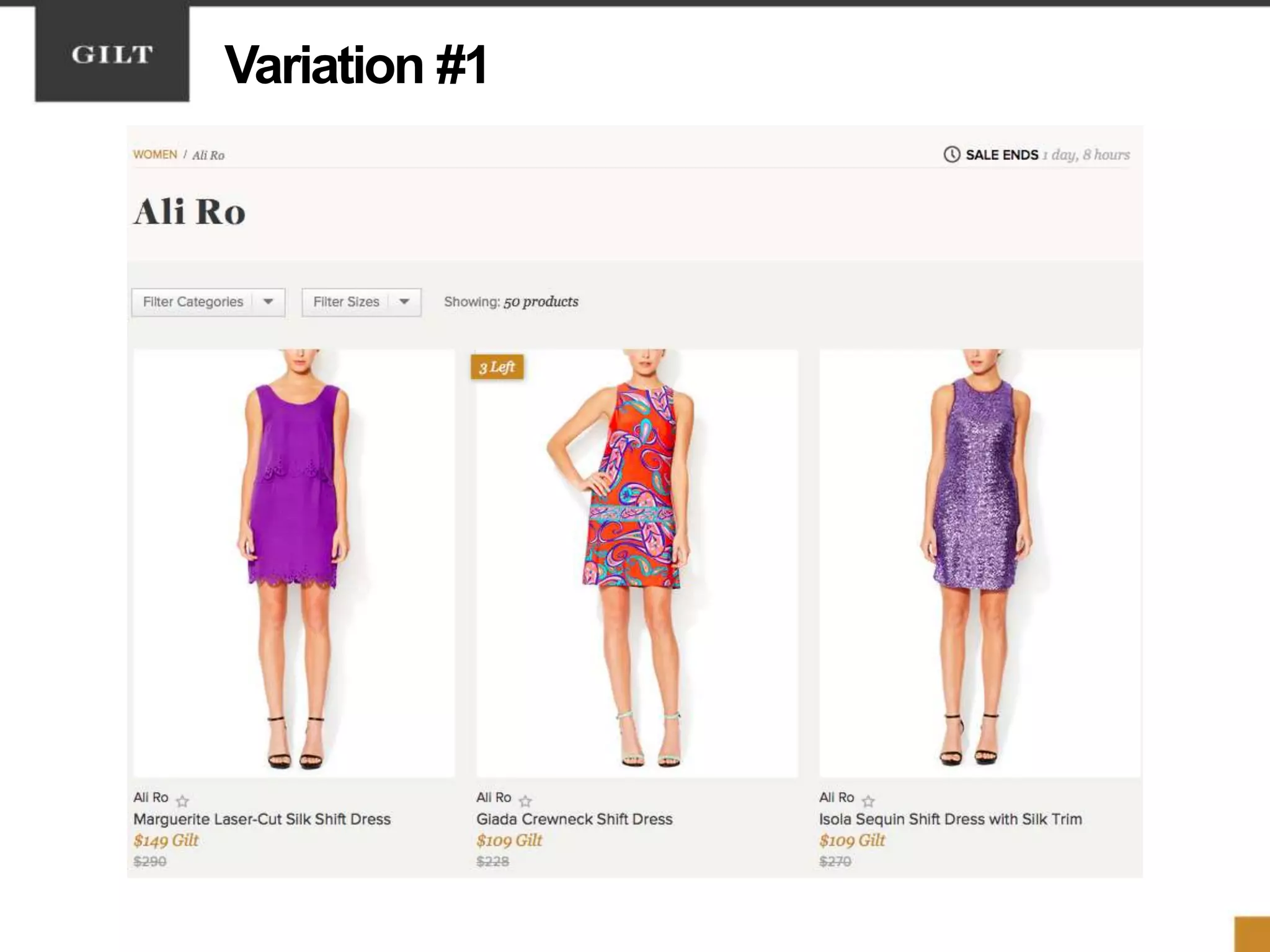Screen dimensions: 1270x952
Task: Open Giada Crewneck Shift Dress link
Action: coord(574,819)
